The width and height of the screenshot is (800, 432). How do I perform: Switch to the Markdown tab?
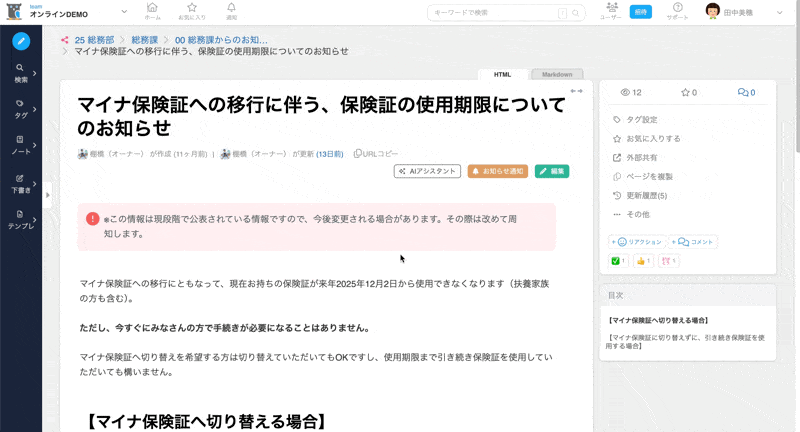(557, 74)
